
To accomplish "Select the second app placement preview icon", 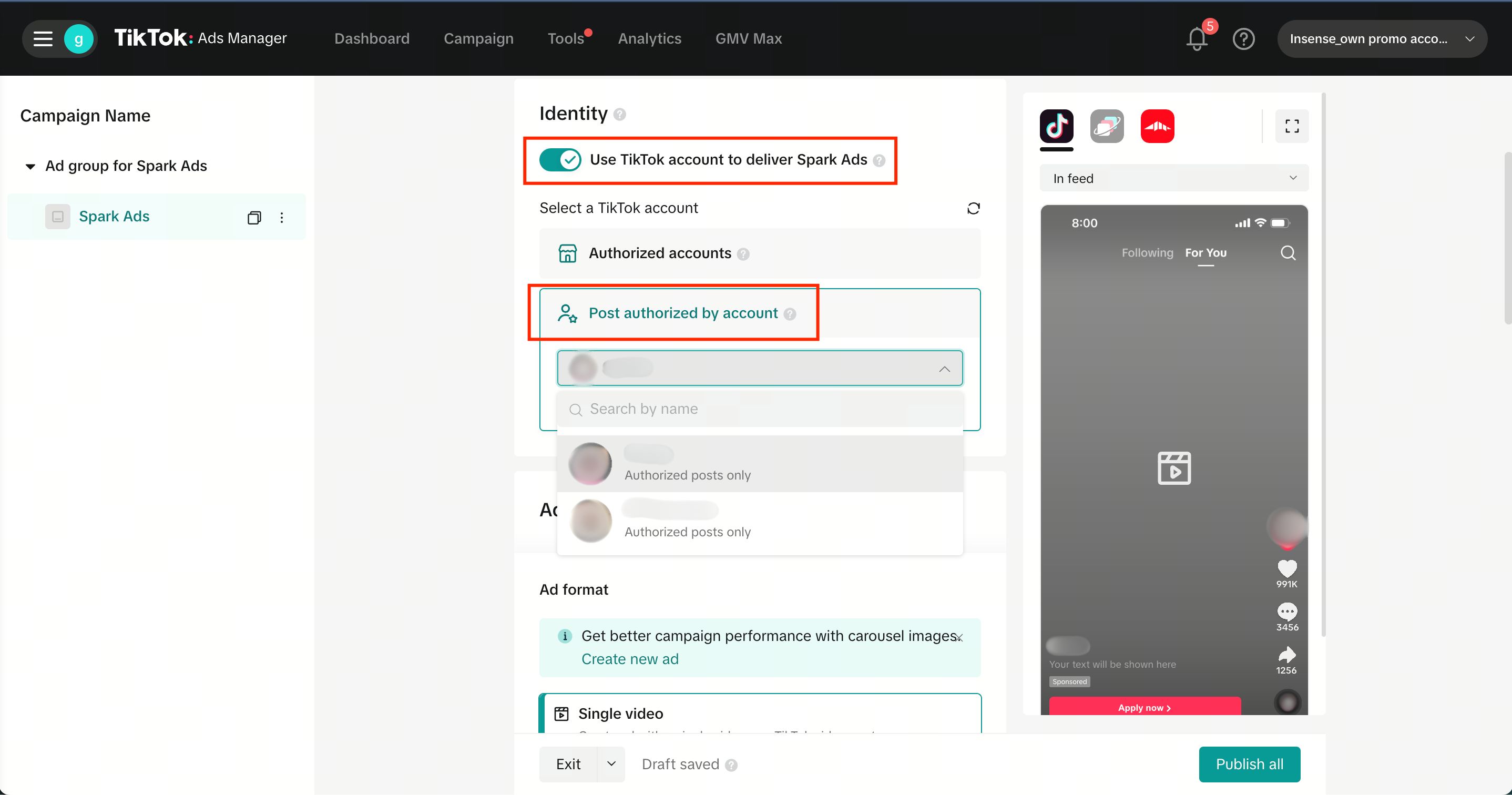I will pos(1107,126).
